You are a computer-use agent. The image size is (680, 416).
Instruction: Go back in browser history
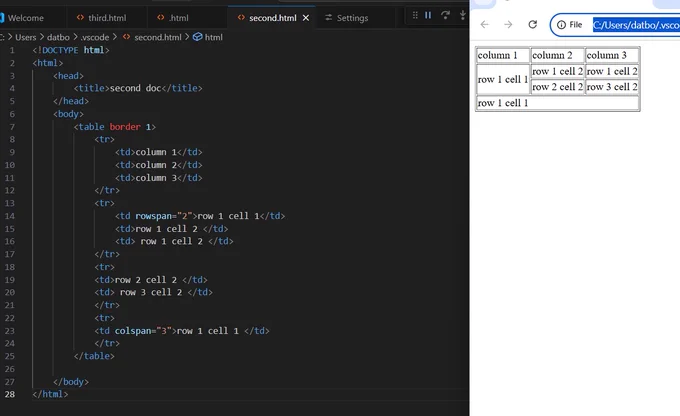coord(484,25)
